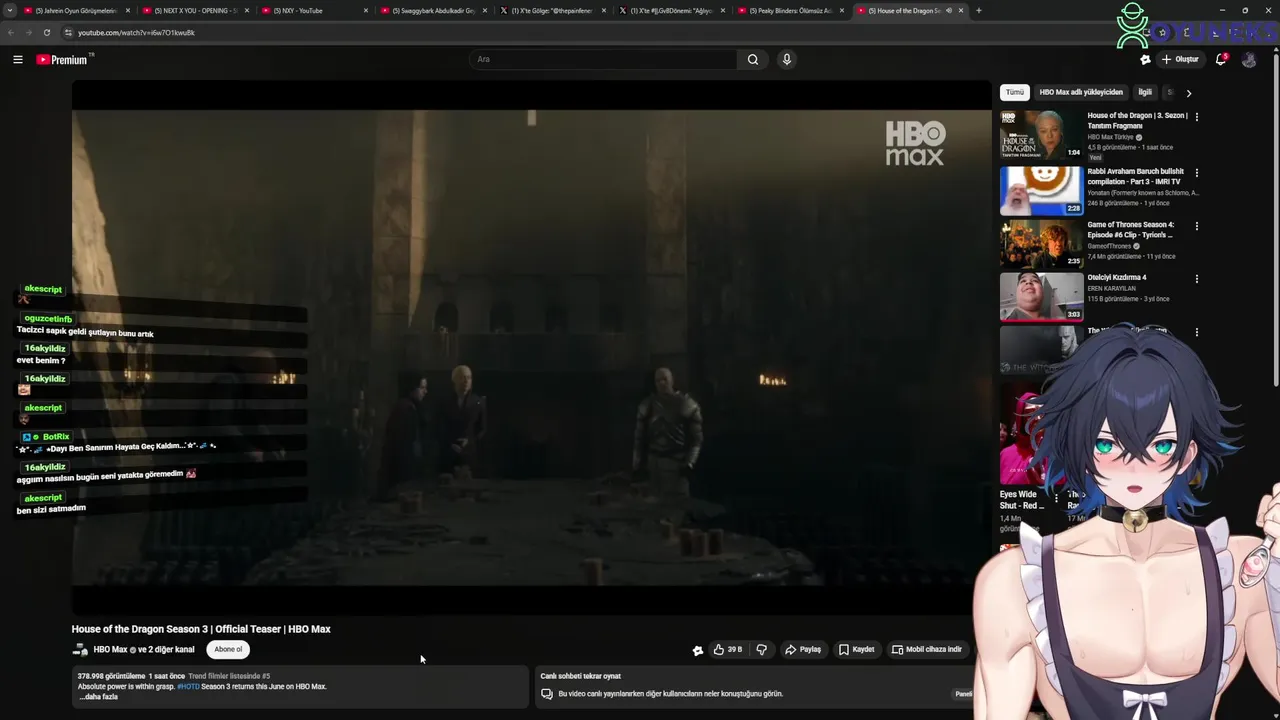The image size is (1280, 720).
Task: Switch to the NEXT X YOU - OPENING tab
Action: click(195, 11)
